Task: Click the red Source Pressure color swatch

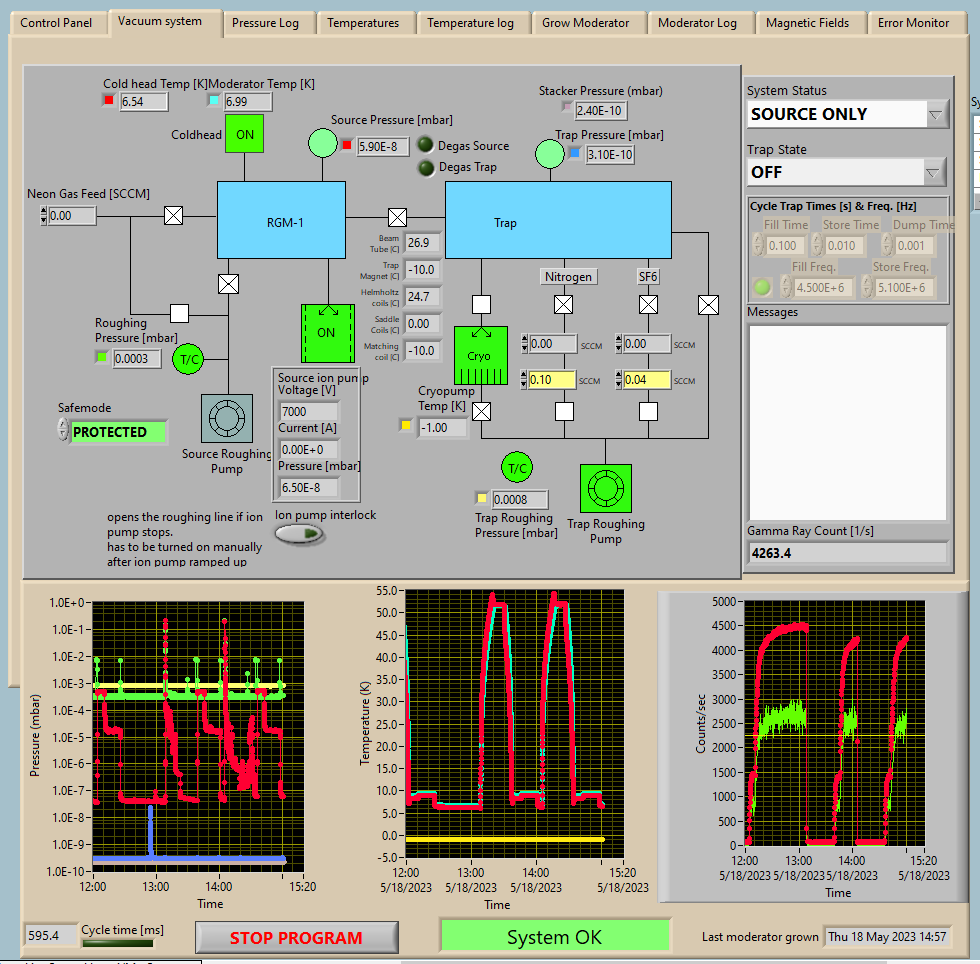Action: [x=347, y=146]
